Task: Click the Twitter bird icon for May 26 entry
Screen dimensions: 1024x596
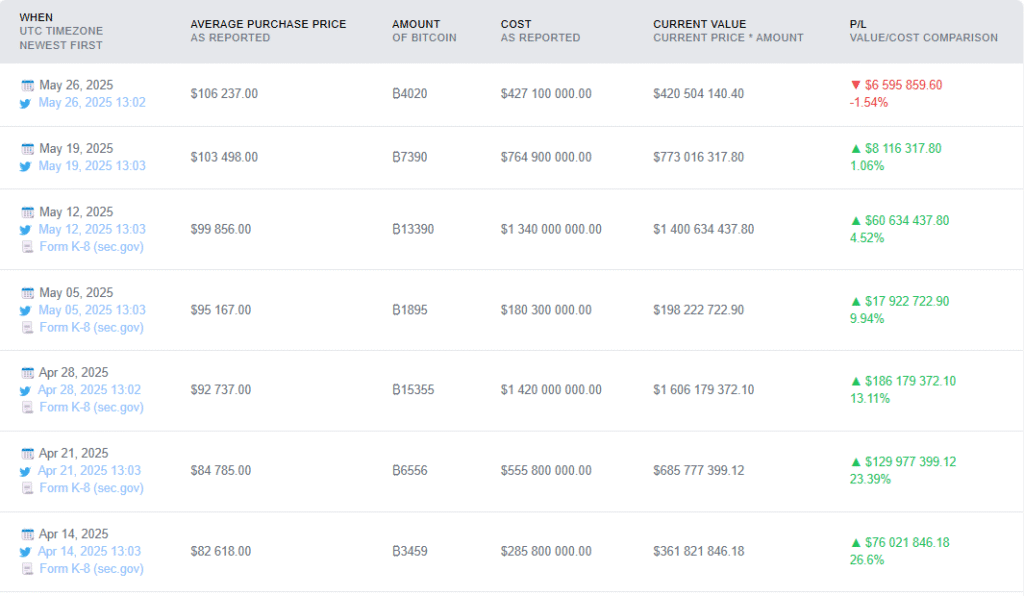Action: point(25,103)
